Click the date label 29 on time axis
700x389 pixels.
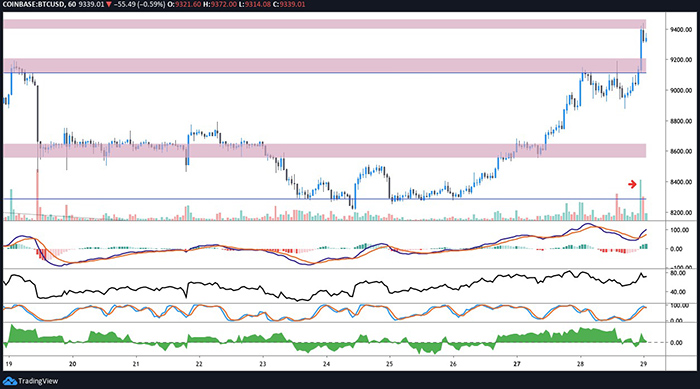click(643, 364)
